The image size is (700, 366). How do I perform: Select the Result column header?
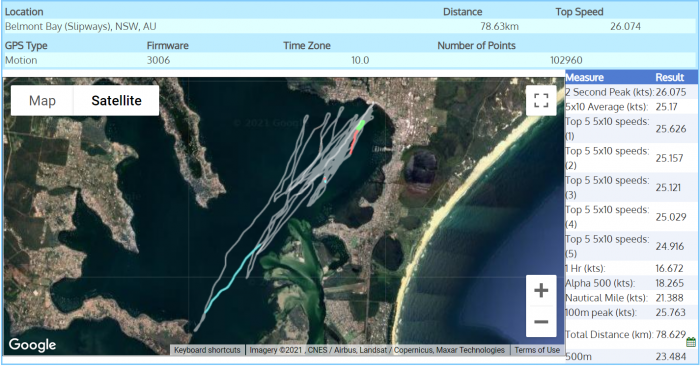tap(669, 77)
